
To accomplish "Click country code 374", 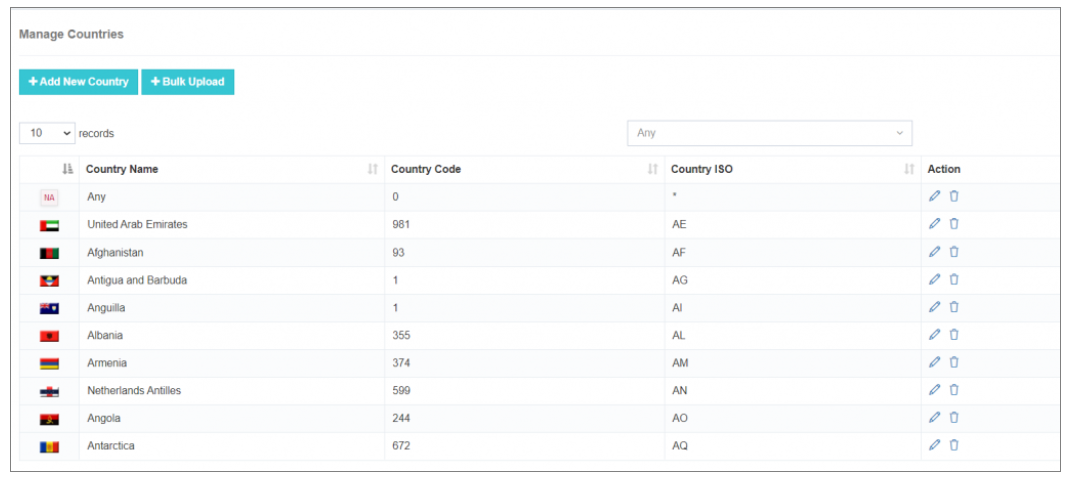I will click(401, 363).
